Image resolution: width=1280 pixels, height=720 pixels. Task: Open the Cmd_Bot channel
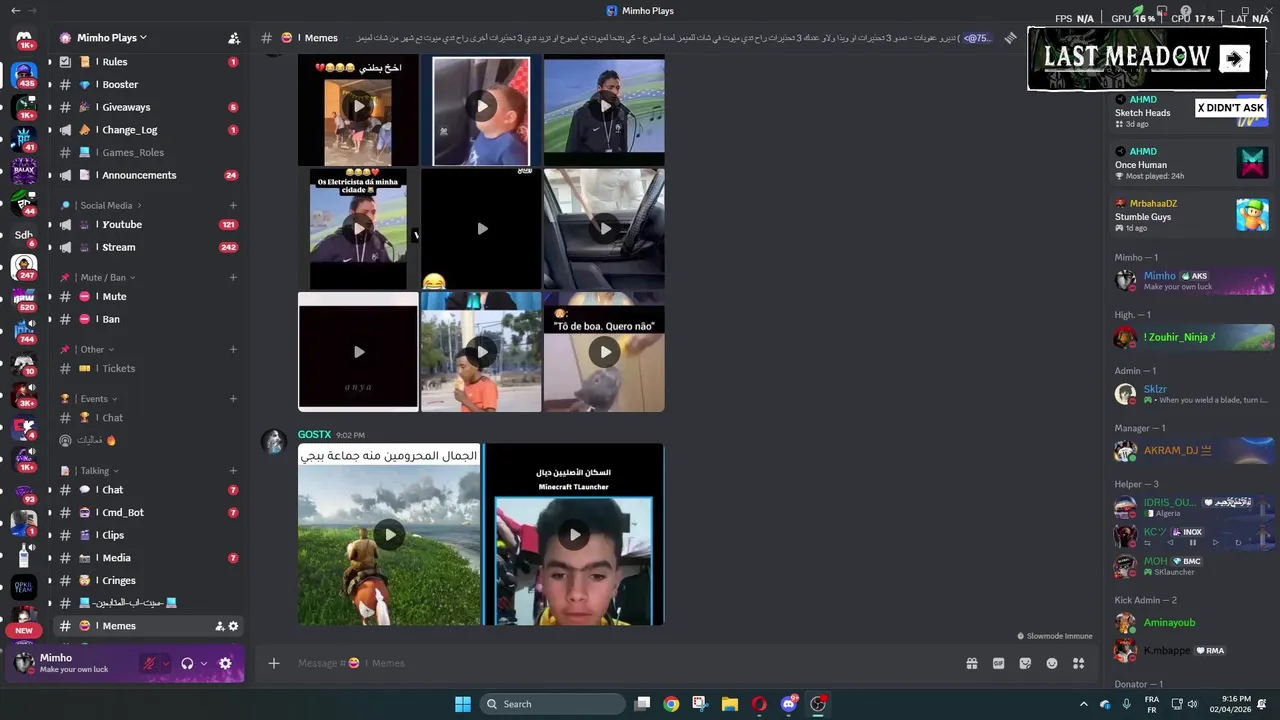click(148, 512)
